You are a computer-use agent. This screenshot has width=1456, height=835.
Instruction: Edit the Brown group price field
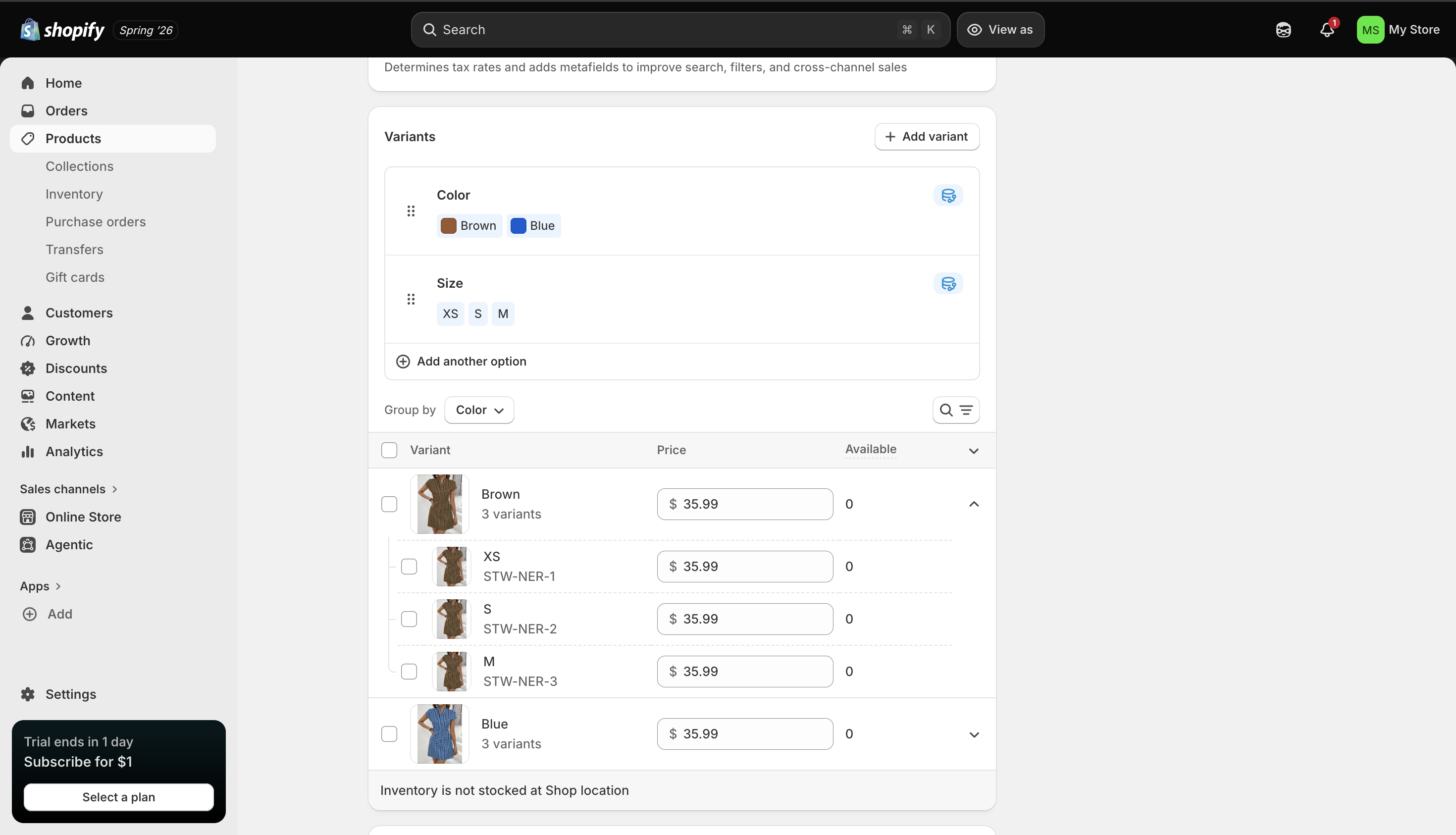pyautogui.click(x=745, y=505)
